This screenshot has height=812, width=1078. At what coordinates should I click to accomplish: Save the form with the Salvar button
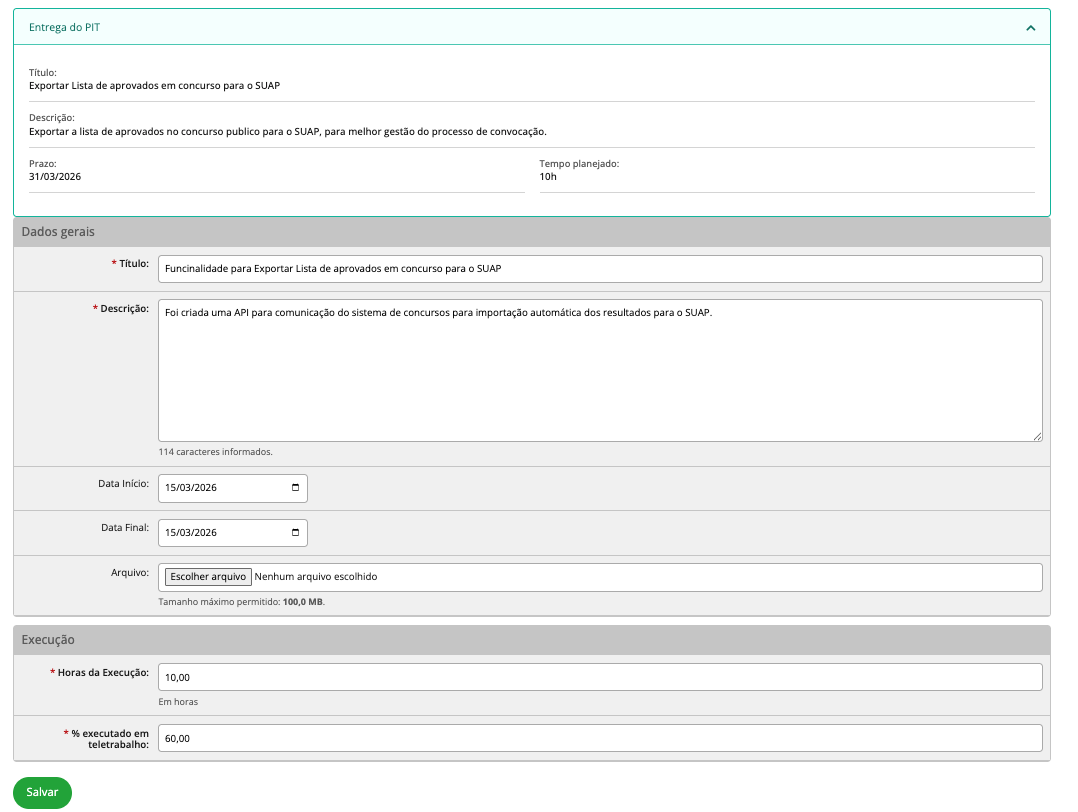[x=42, y=792]
